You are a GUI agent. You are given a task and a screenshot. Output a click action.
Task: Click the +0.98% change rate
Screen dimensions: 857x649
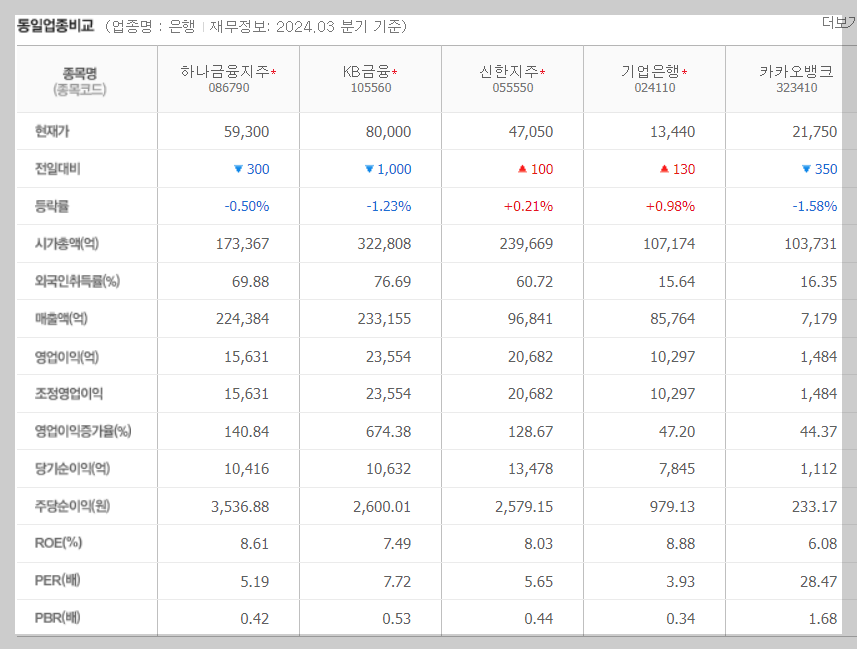click(671, 206)
